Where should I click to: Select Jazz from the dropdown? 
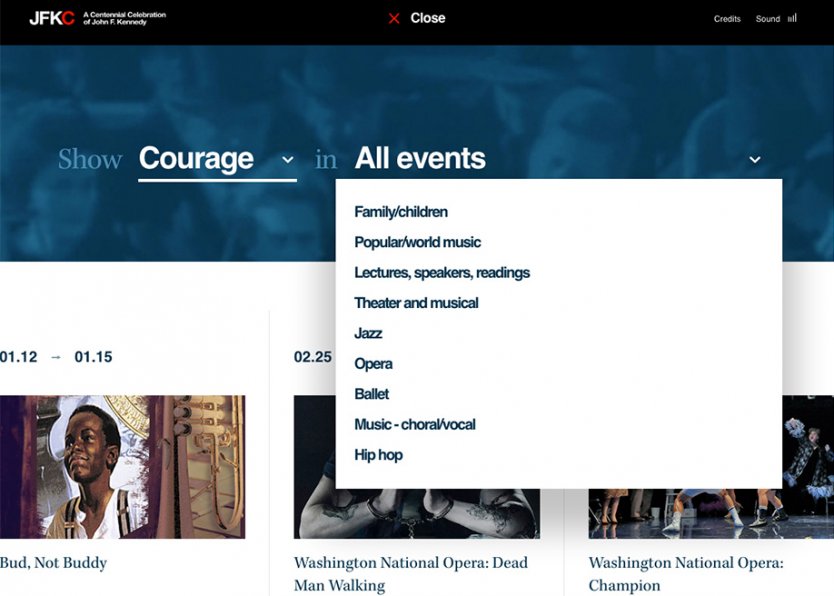coord(368,333)
